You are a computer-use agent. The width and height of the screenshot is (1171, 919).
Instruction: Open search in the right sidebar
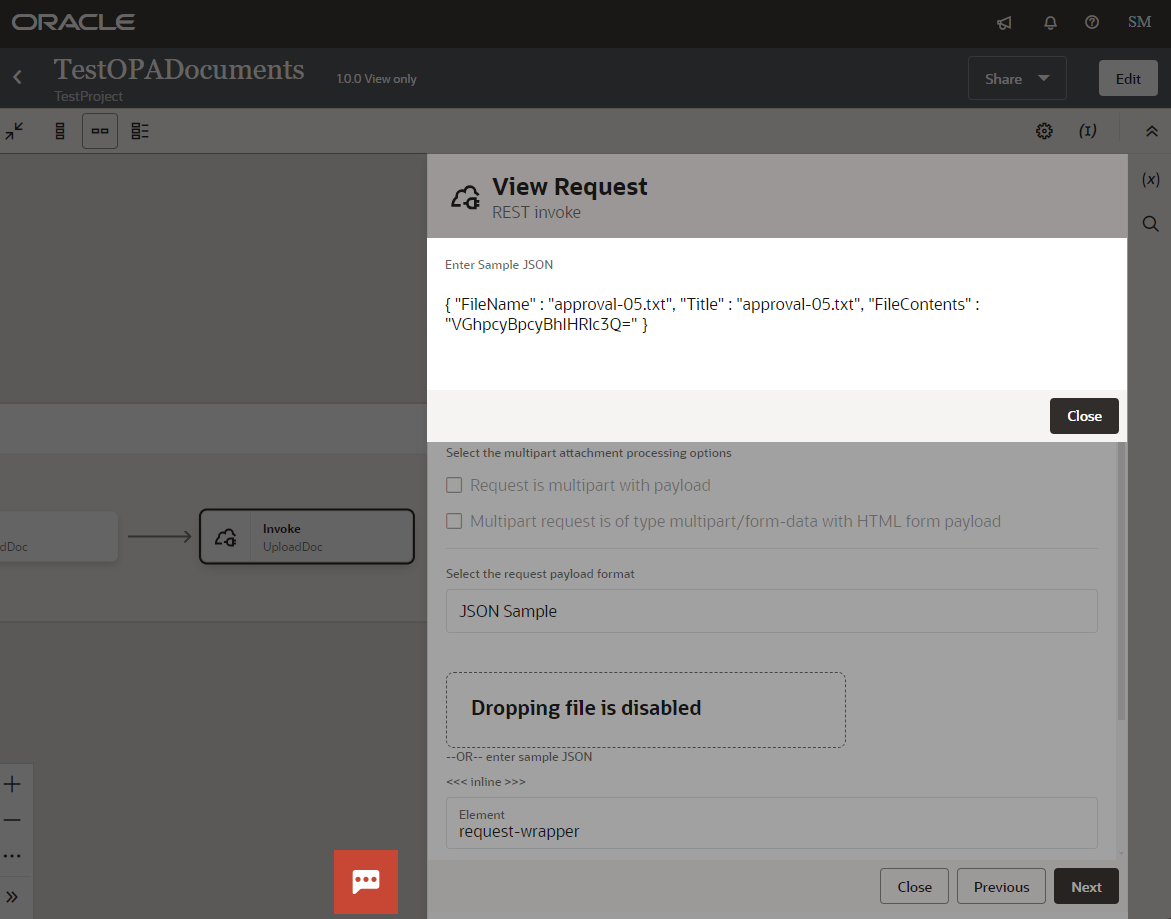(x=1150, y=223)
